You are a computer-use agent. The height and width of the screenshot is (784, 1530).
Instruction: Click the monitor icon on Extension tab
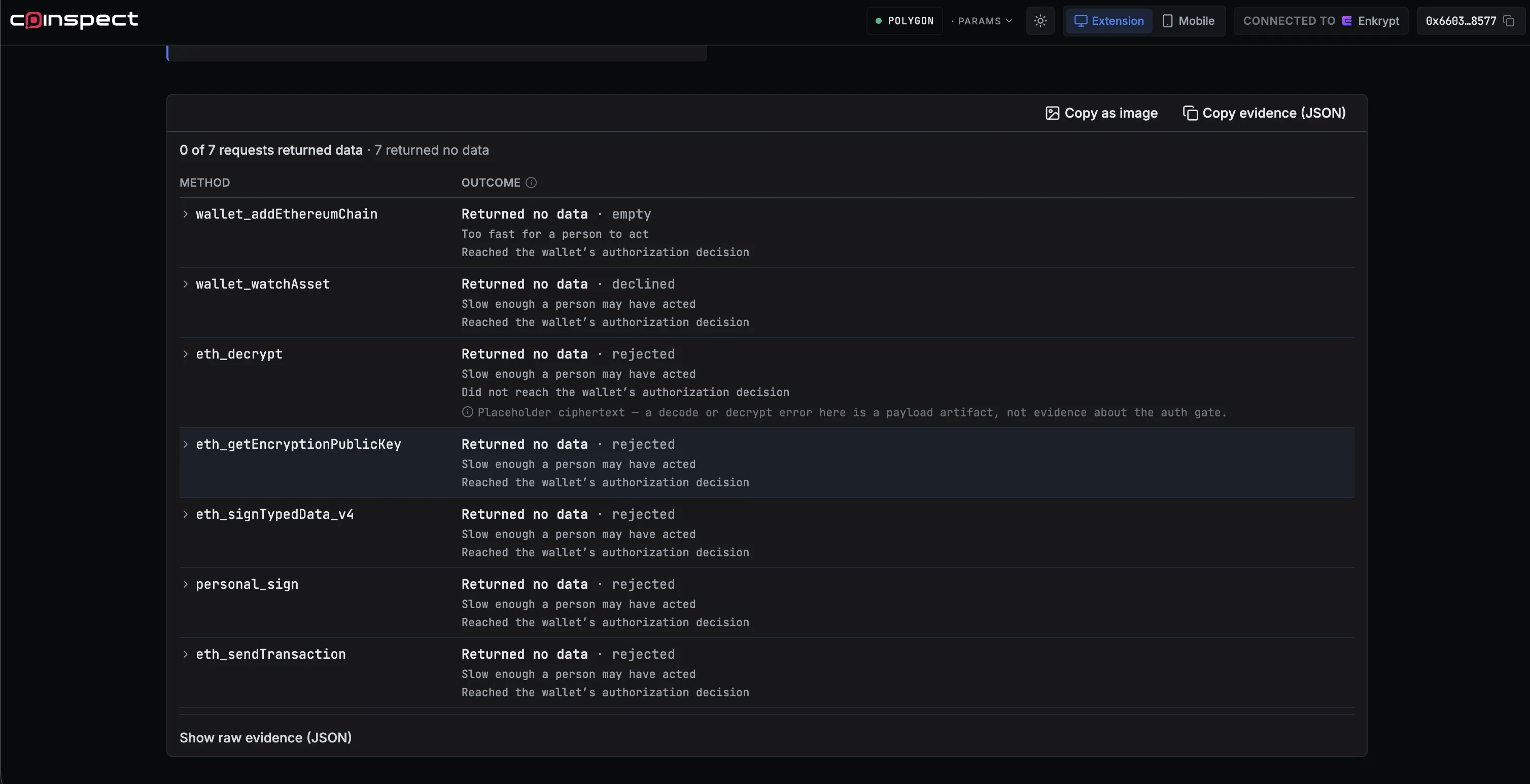1081,21
